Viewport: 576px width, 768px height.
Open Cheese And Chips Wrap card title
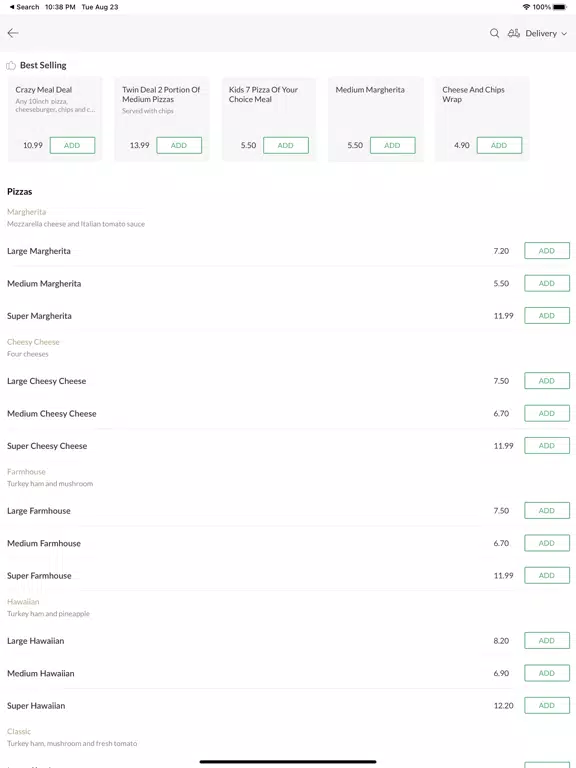pyautogui.click(x=473, y=94)
